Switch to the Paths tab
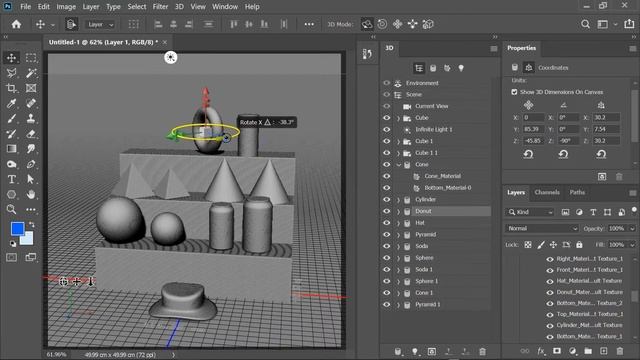Image resolution: width=640 pixels, height=360 pixels. coord(577,192)
